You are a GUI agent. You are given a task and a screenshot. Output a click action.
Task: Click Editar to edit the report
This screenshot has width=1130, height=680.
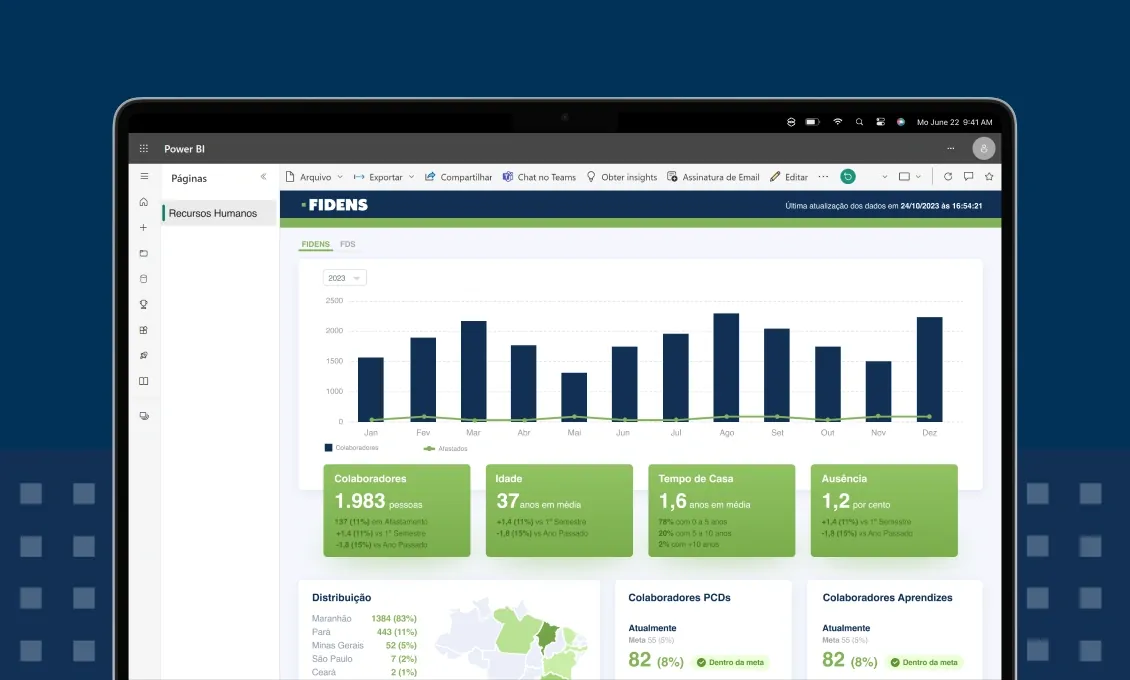(788, 177)
